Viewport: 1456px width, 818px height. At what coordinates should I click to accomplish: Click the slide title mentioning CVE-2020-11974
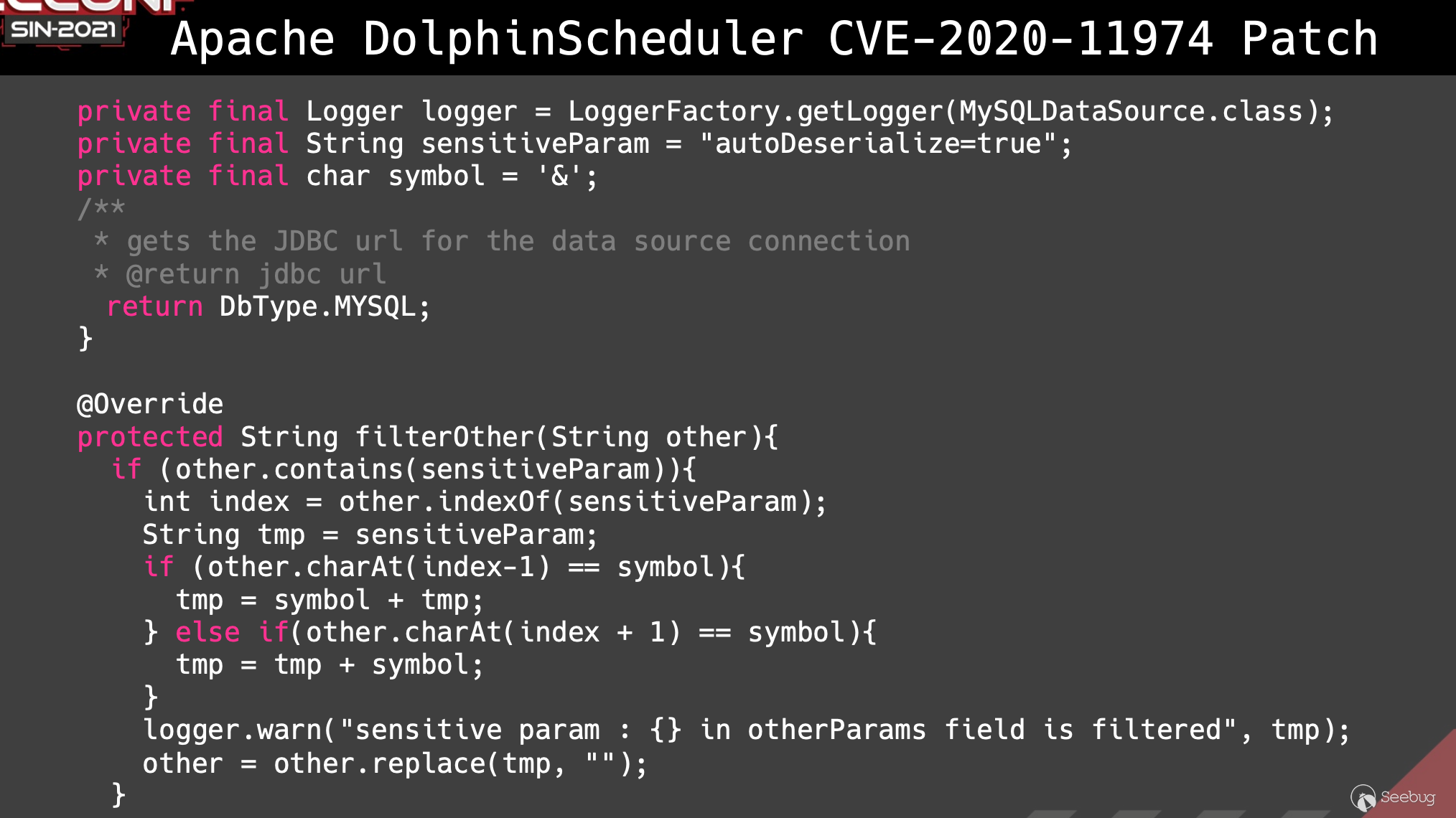click(774, 39)
